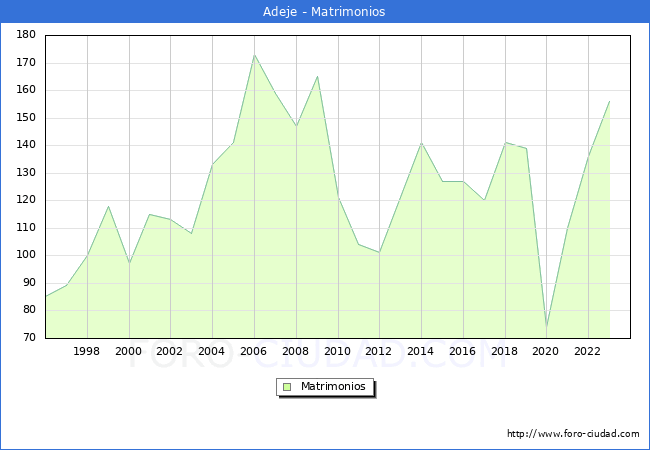The width and height of the screenshot is (650, 450).
Task: Select the 1998 x-axis label
Action: pyautogui.click(x=86, y=351)
